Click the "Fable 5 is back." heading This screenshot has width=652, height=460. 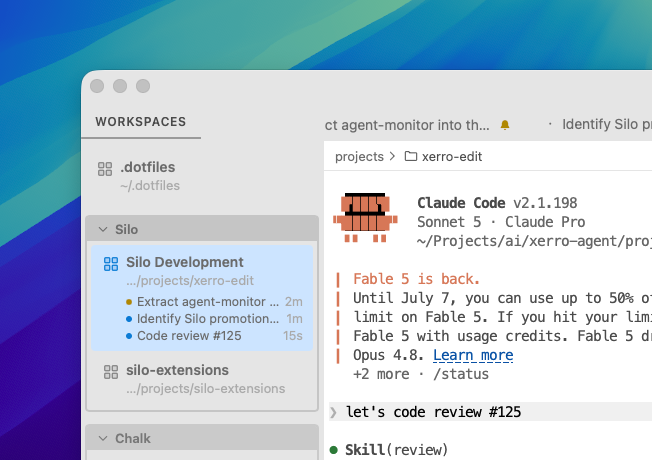416,279
